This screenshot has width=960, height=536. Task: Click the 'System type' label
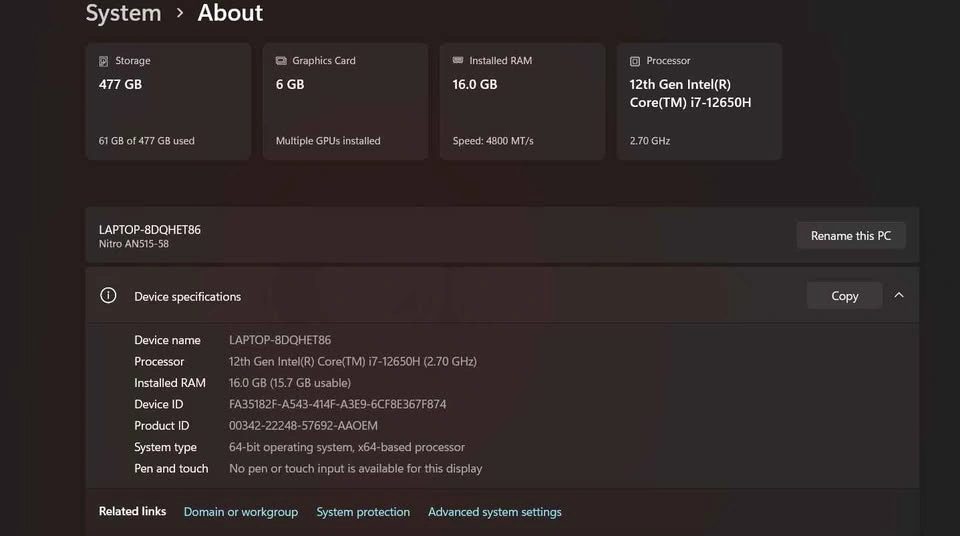click(x=165, y=447)
